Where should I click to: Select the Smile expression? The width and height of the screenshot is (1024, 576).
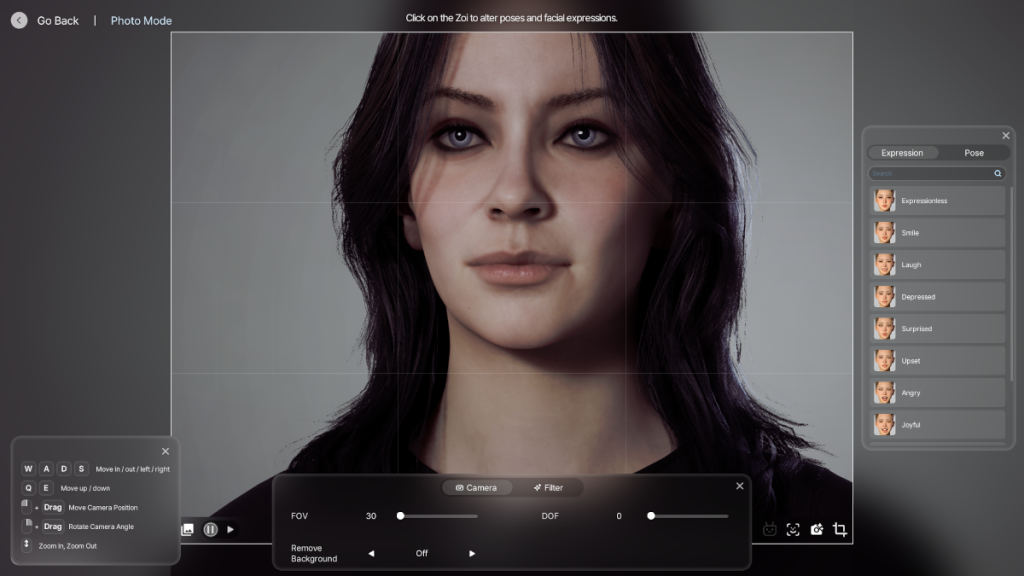pos(936,232)
